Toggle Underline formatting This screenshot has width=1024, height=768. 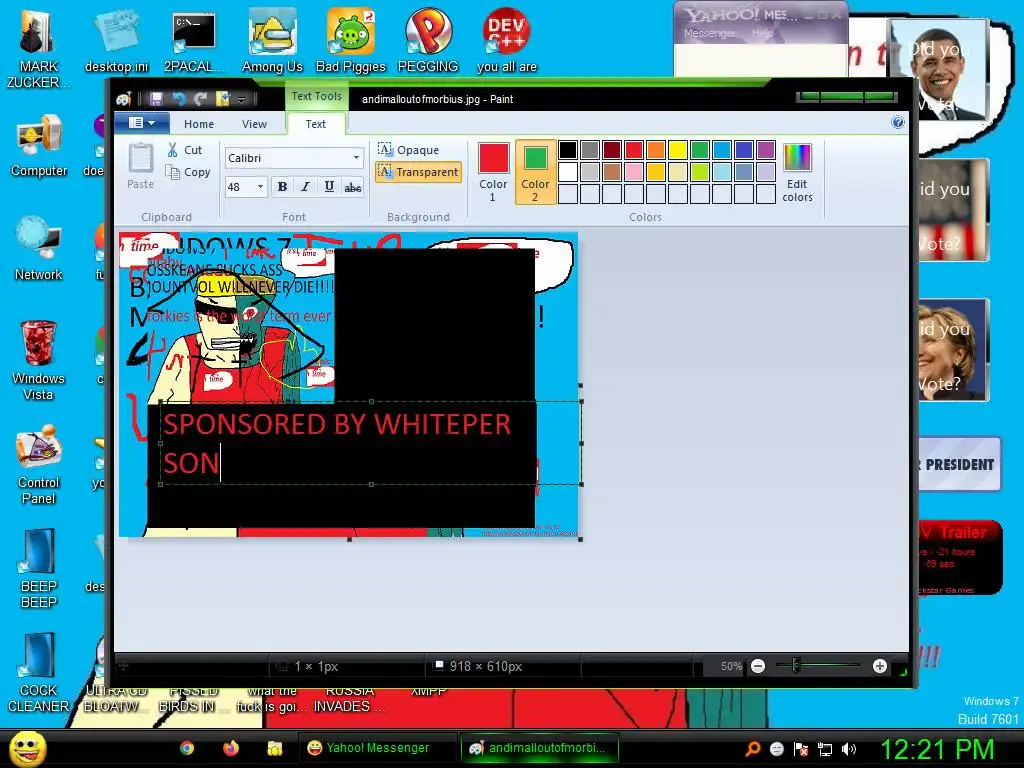[329, 187]
